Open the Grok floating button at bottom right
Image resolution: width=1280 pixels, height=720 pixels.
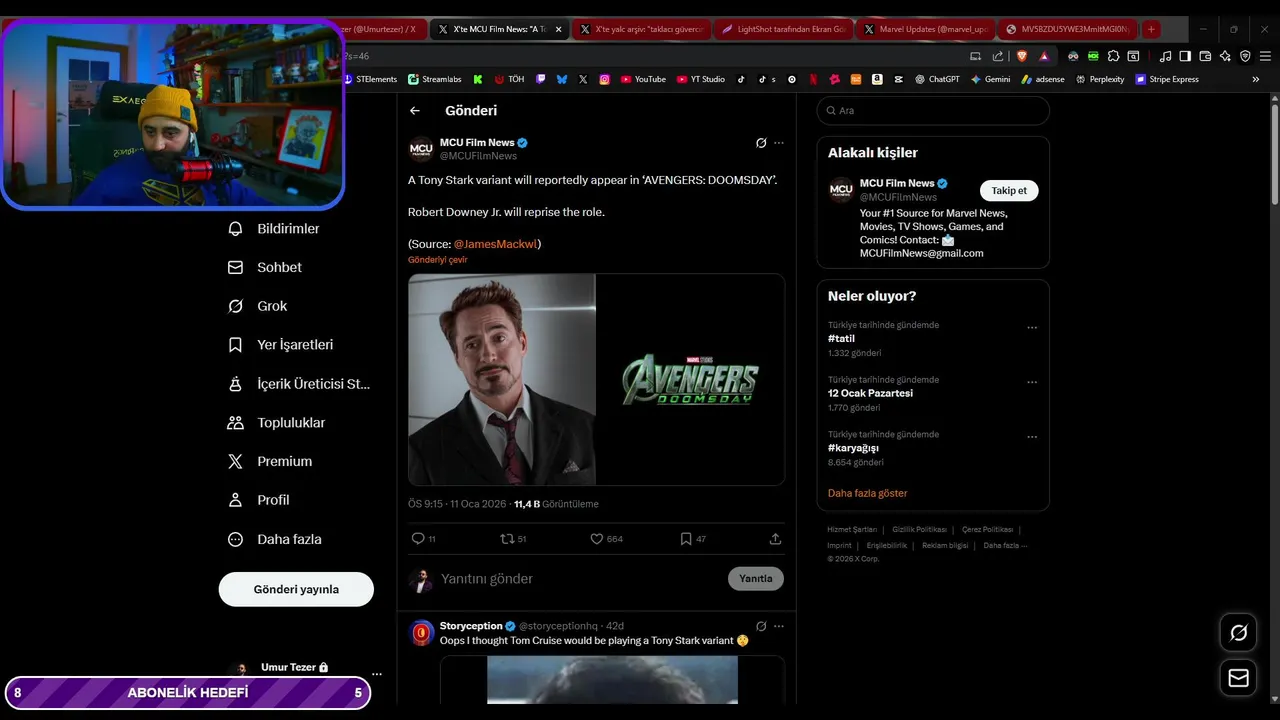pos(1239,632)
